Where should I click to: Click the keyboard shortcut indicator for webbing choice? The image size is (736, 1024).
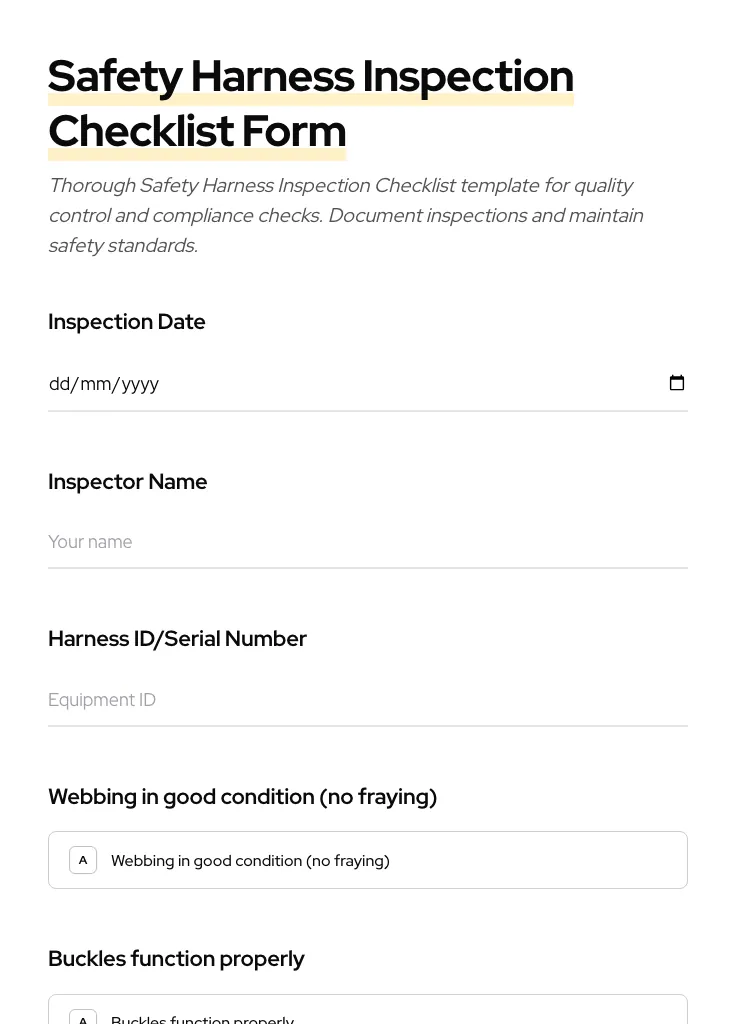click(83, 860)
